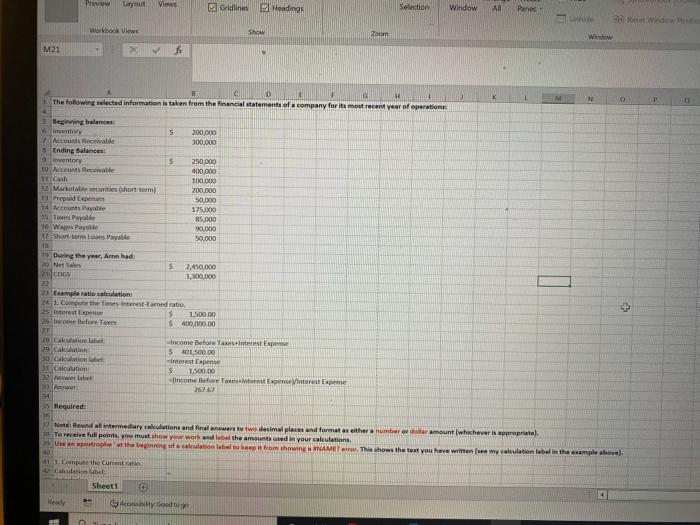Select column M header
This screenshot has width=700, height=525.
[558, 99]
